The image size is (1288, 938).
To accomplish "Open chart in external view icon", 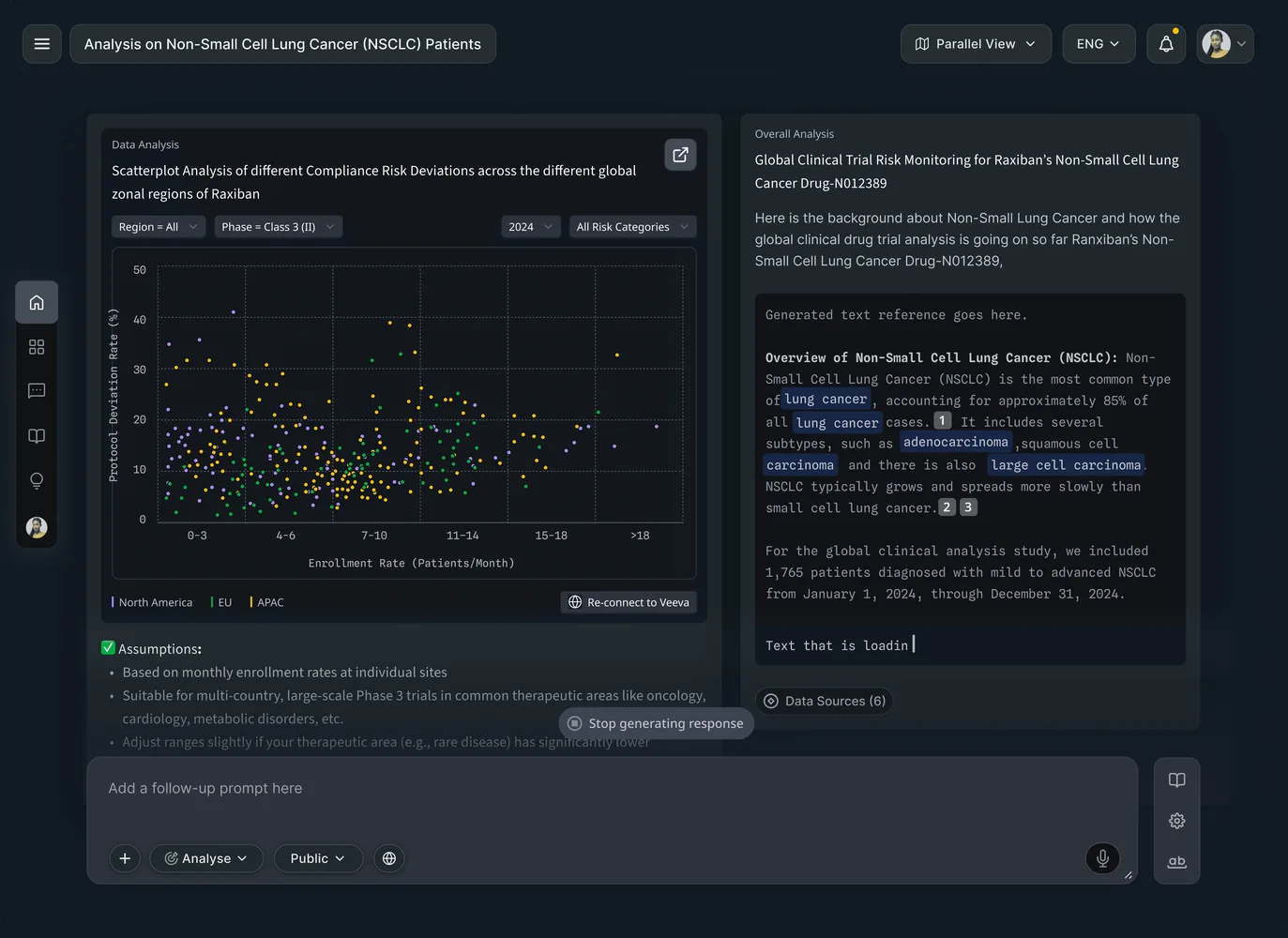I will [680, 155].
